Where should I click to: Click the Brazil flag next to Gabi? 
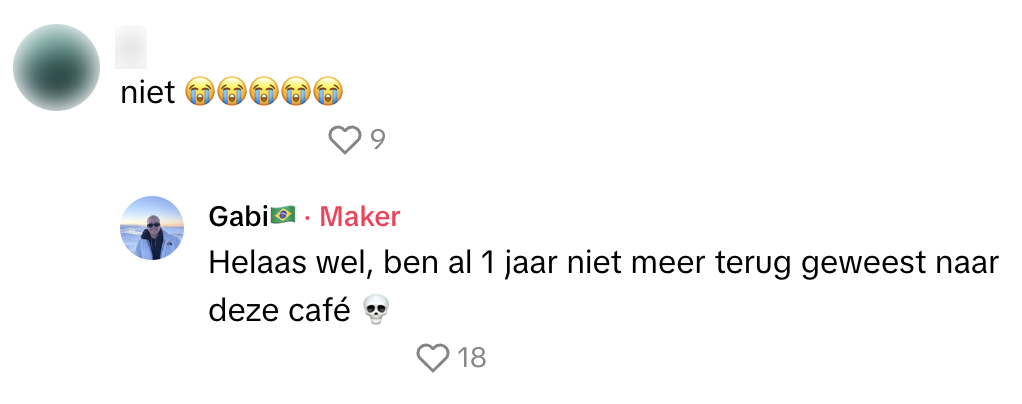pos(283,215)
